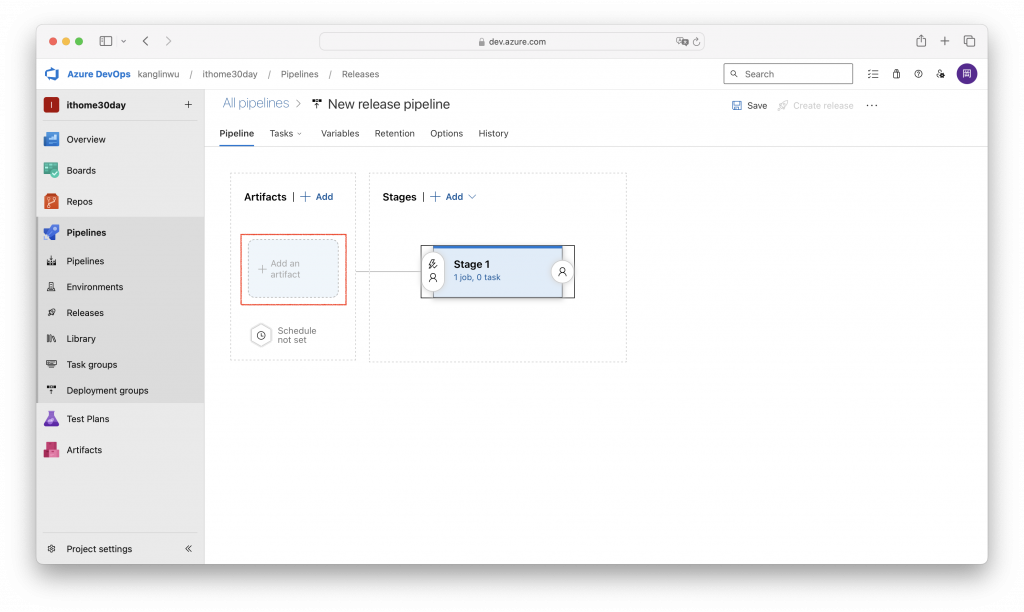Switch to the Options tab
Image resolution: width=1024 pixels, height=612 pixels.
(446, 133)
